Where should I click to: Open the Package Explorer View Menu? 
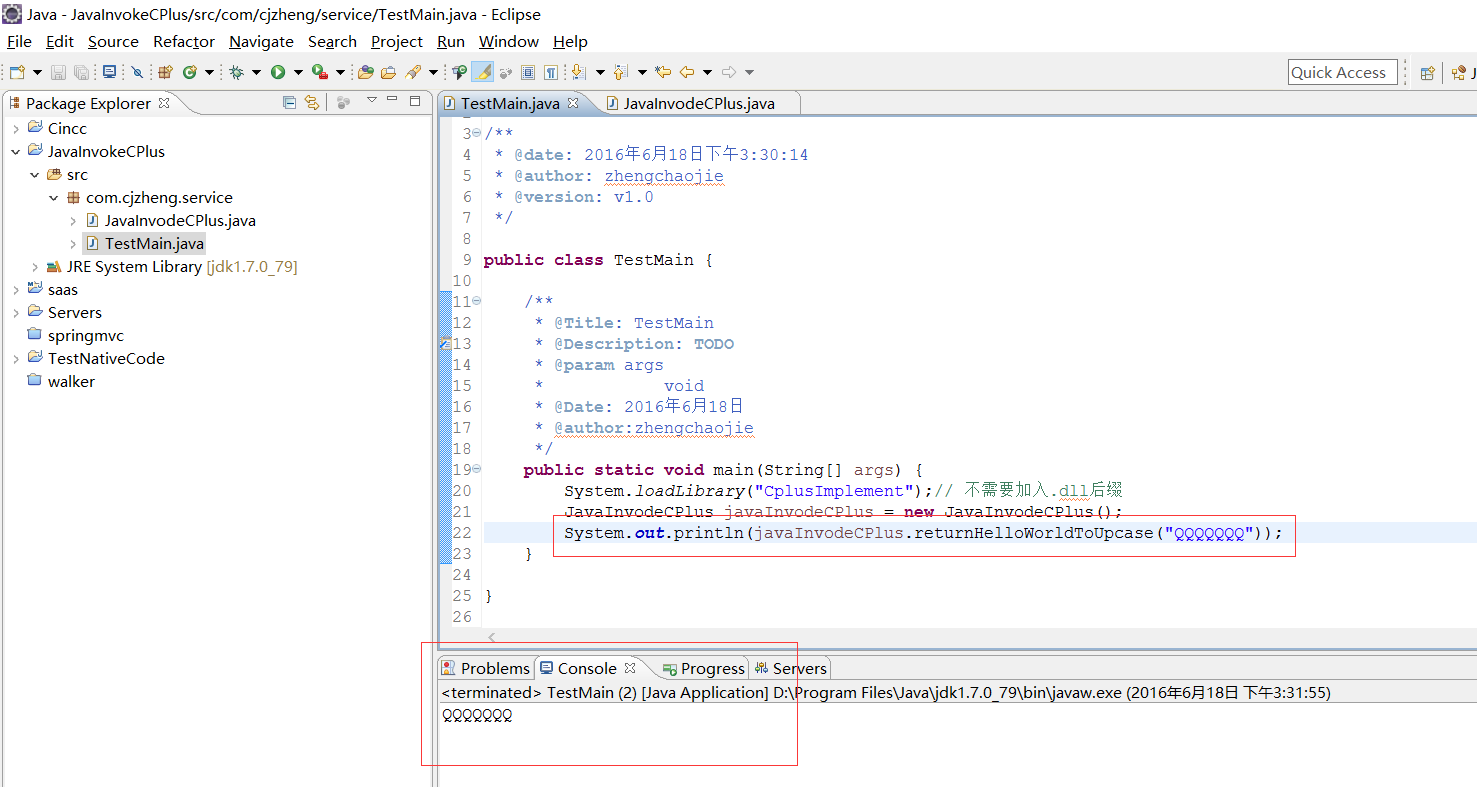click(372, 100)
